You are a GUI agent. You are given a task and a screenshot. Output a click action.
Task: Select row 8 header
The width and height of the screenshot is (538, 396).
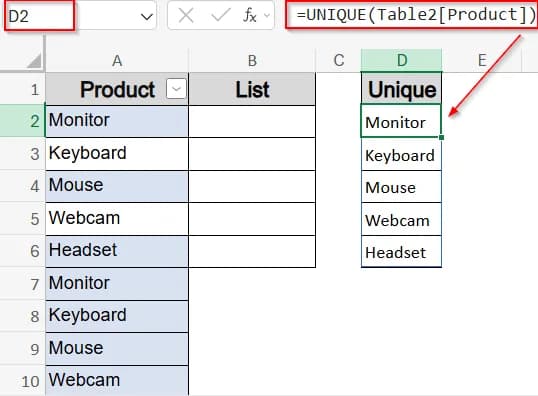coord(22,316)
